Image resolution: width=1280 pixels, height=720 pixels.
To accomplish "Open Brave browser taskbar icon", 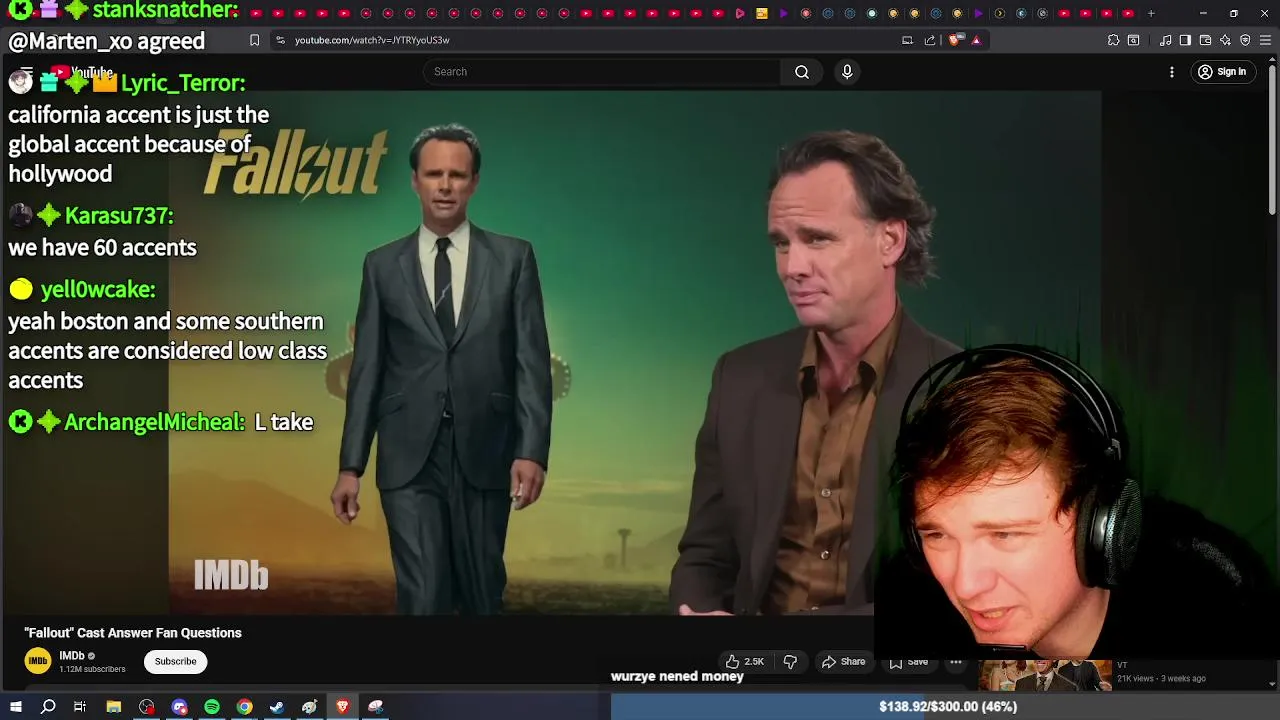I will (342, 707).
